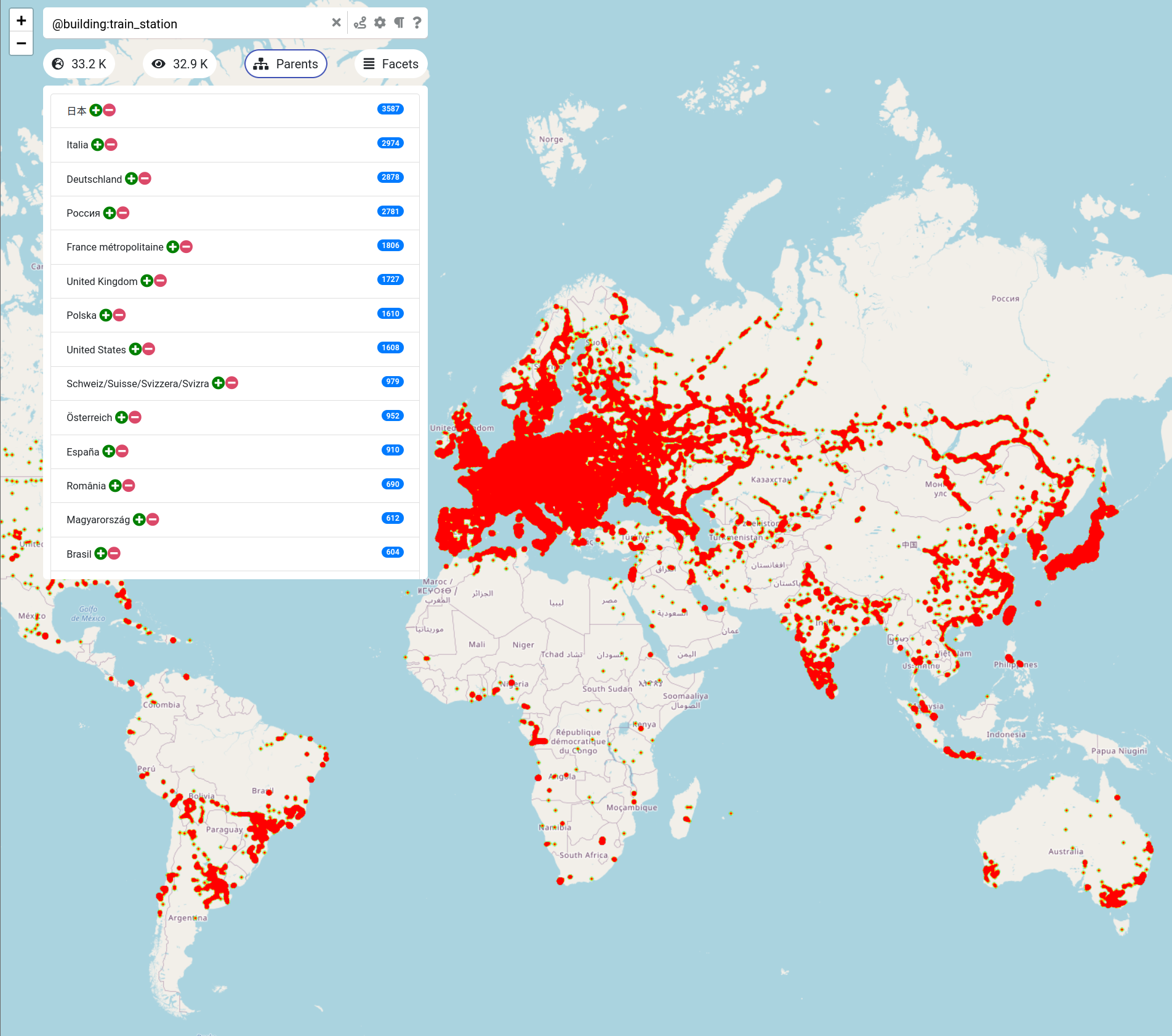Expand the Facets panel
This screenshot has height=1036, width=1172.
[391, 64]
